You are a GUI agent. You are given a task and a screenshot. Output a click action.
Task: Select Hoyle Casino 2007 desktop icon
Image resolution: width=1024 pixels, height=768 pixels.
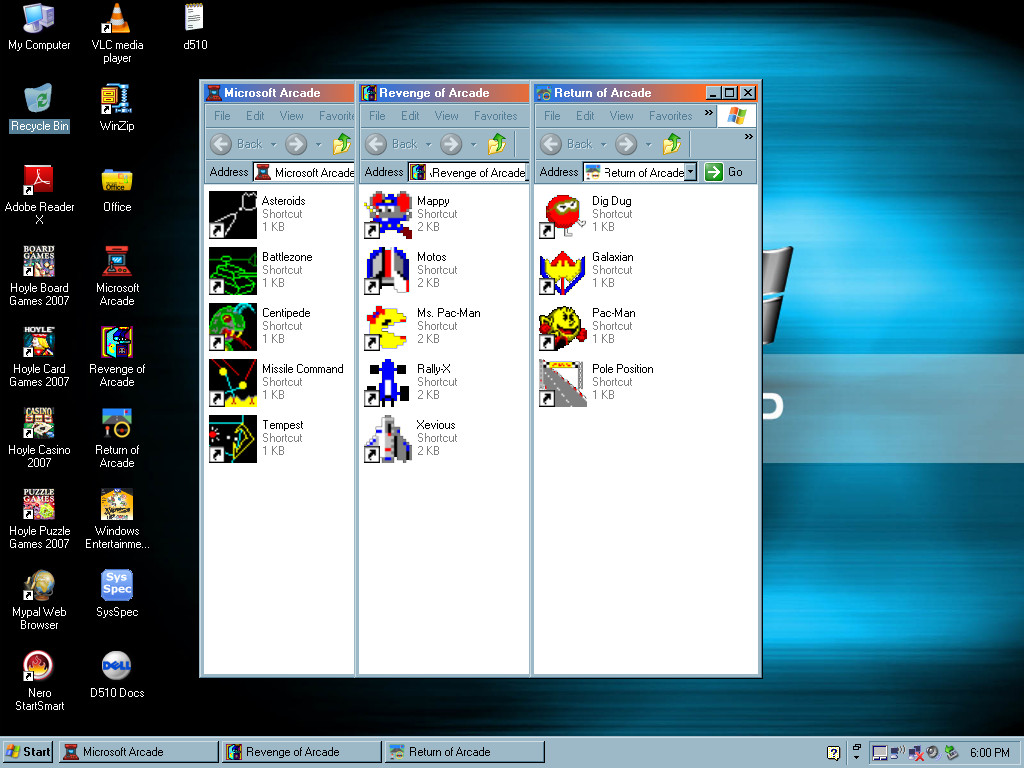click(x=39, y=438)
